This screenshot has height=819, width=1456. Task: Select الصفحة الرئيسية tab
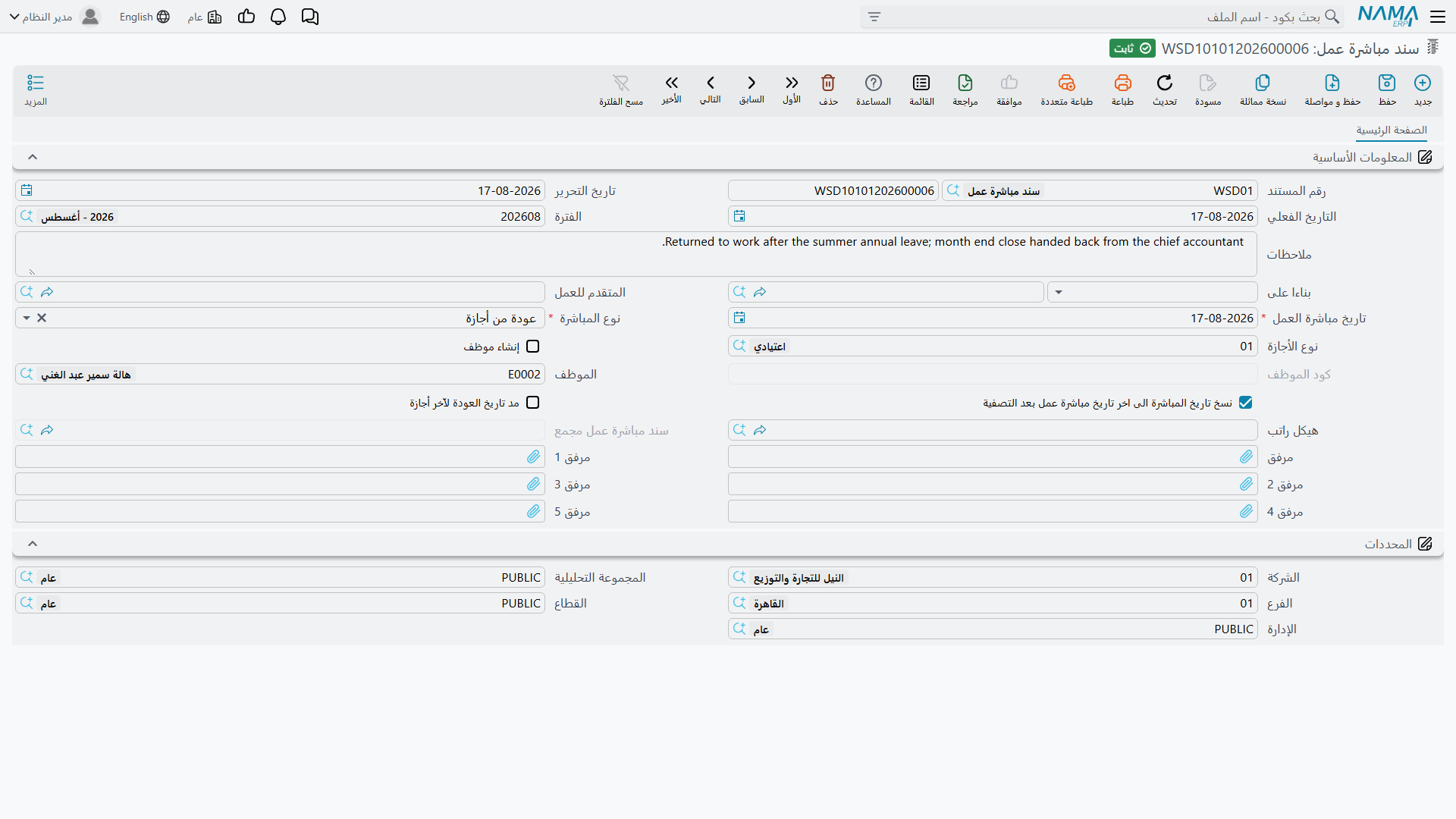click(x=1392, y=130)
